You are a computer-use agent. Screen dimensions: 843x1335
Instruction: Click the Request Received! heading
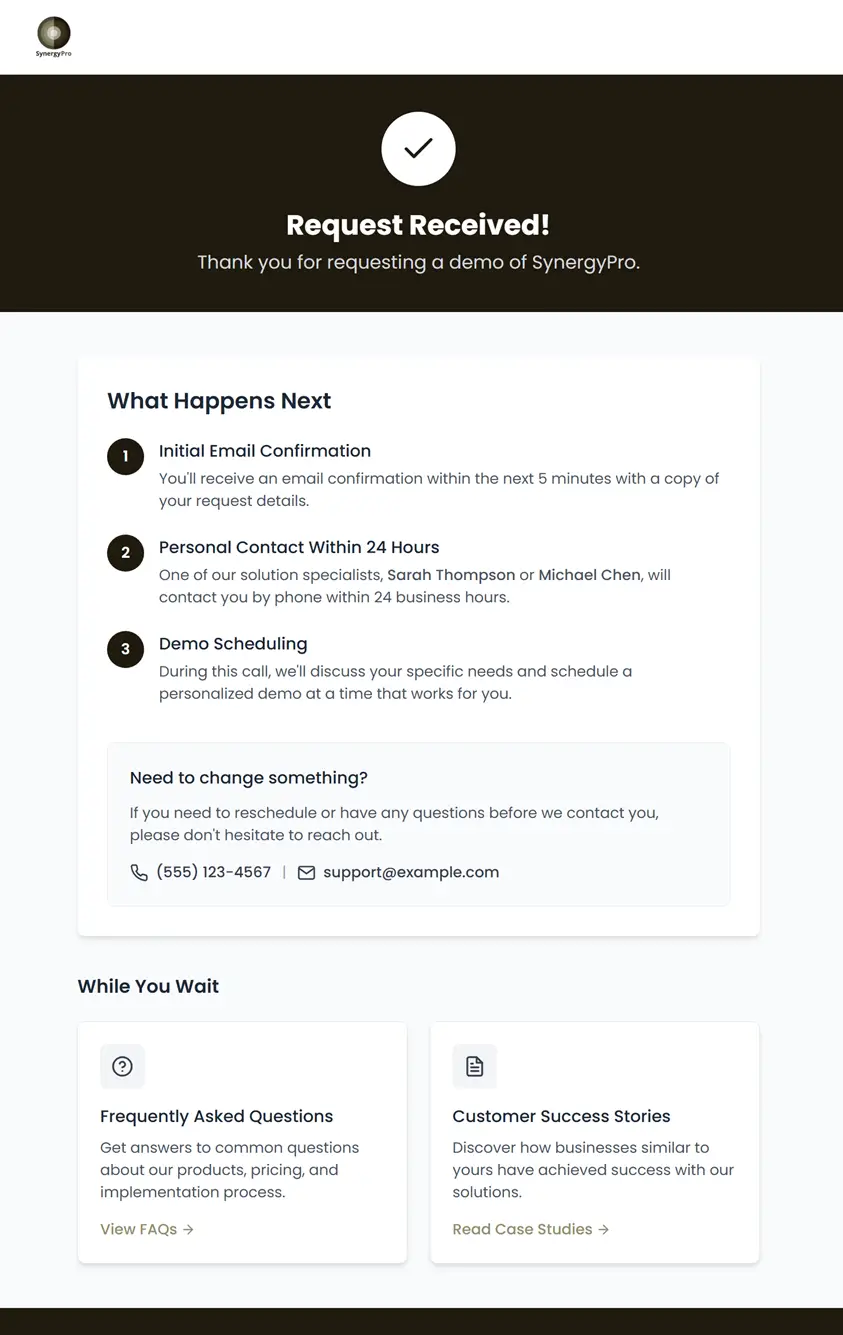tap(418, 225)
